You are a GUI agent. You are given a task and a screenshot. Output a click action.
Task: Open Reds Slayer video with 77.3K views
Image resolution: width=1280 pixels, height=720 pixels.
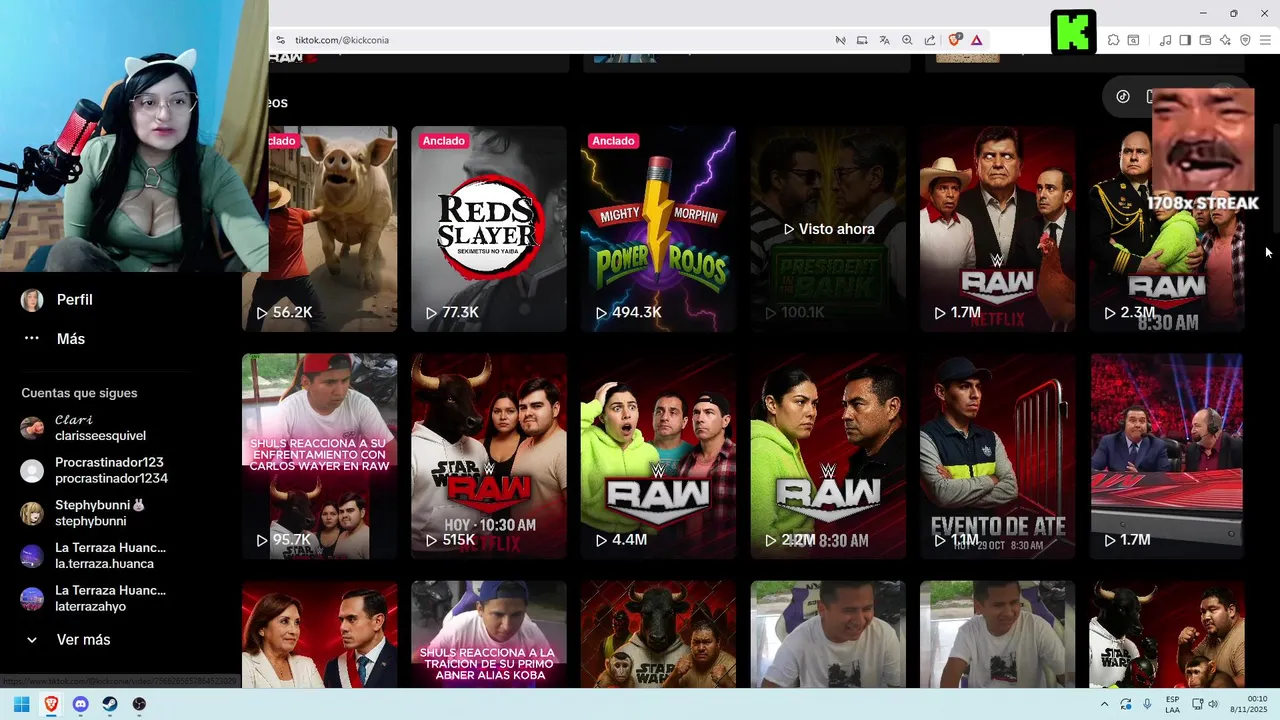pyautogui.click(x=488, y=229)
